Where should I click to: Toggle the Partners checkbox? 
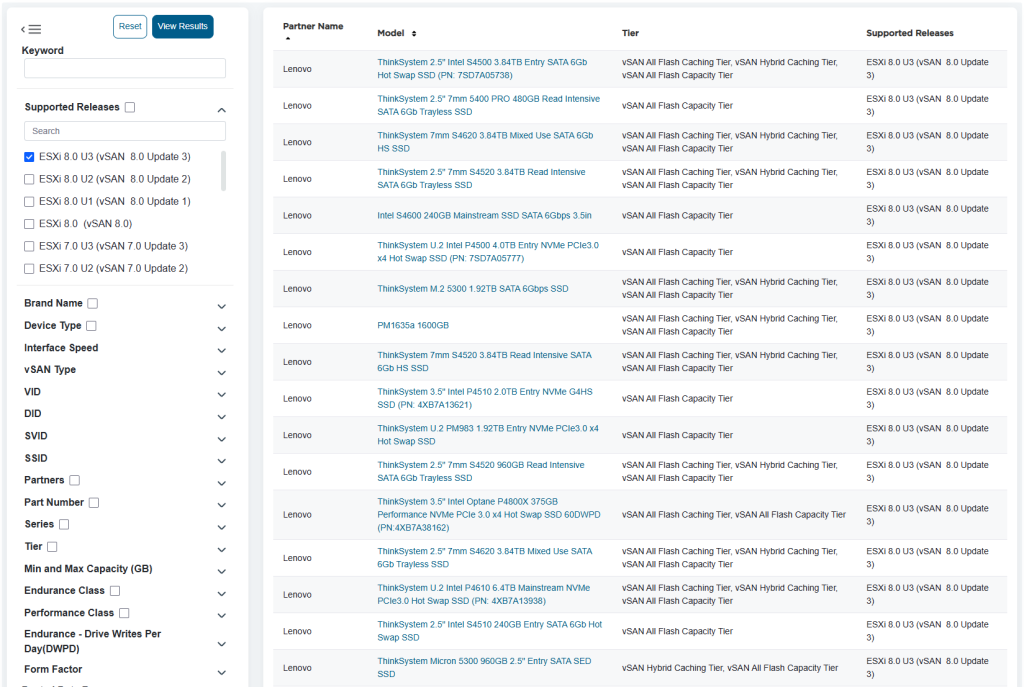click(x=74, y=481)
